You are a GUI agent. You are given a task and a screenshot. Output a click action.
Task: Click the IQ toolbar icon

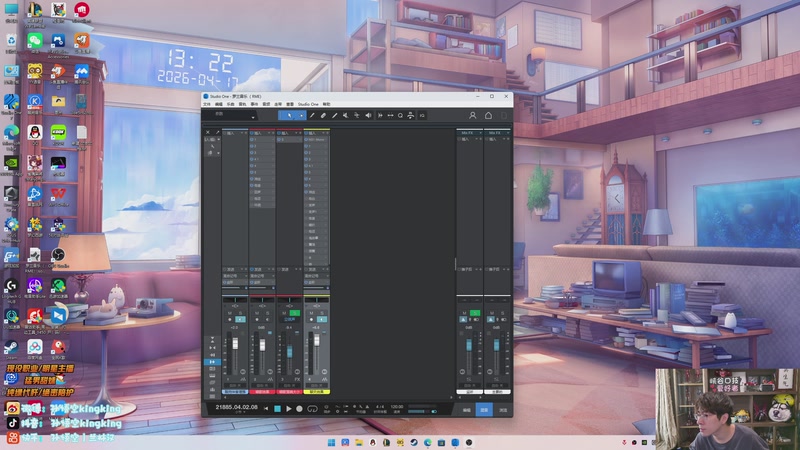[422, 115]
